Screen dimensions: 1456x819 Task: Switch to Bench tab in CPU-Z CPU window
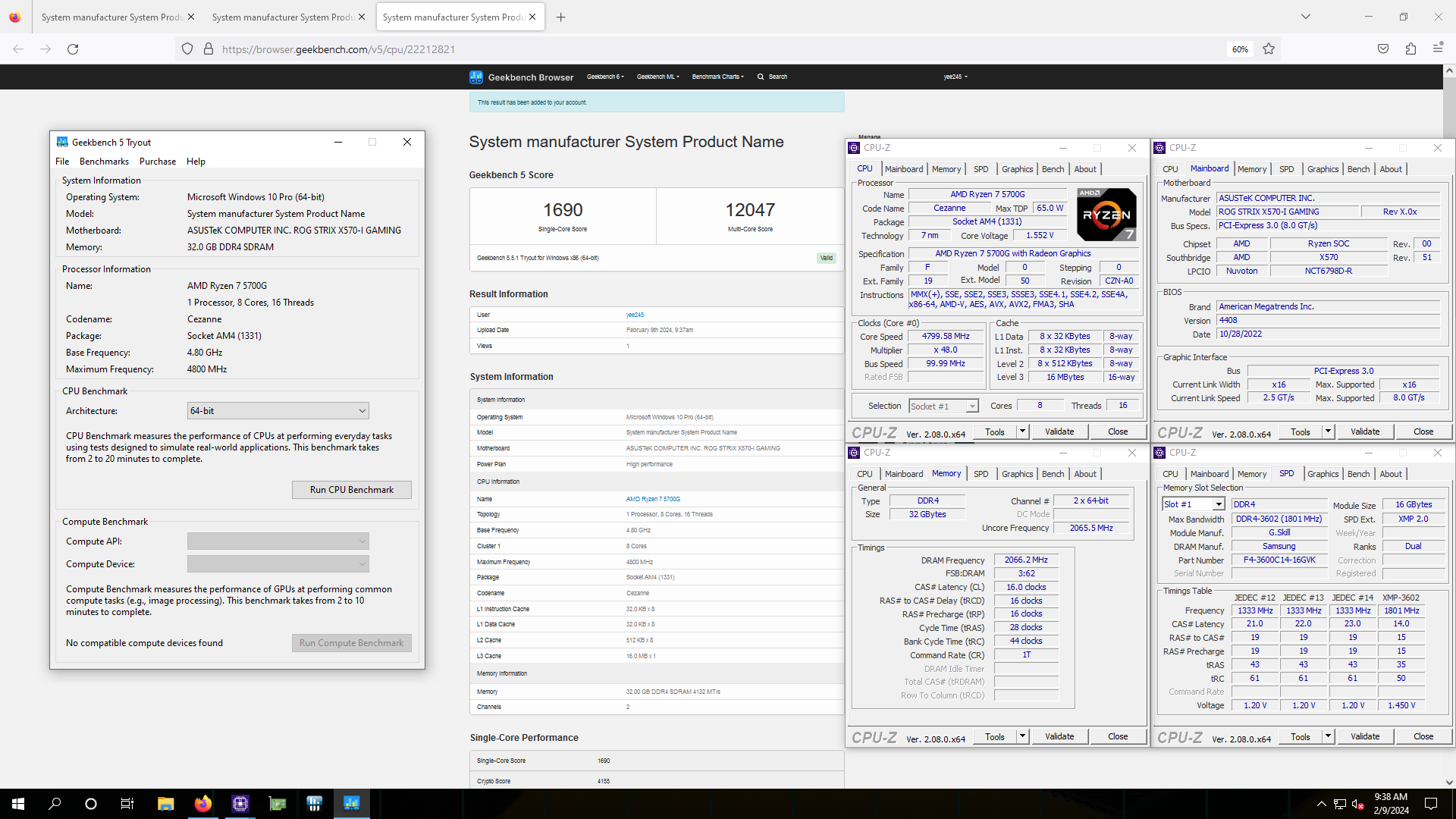(x=1053, y=169)
